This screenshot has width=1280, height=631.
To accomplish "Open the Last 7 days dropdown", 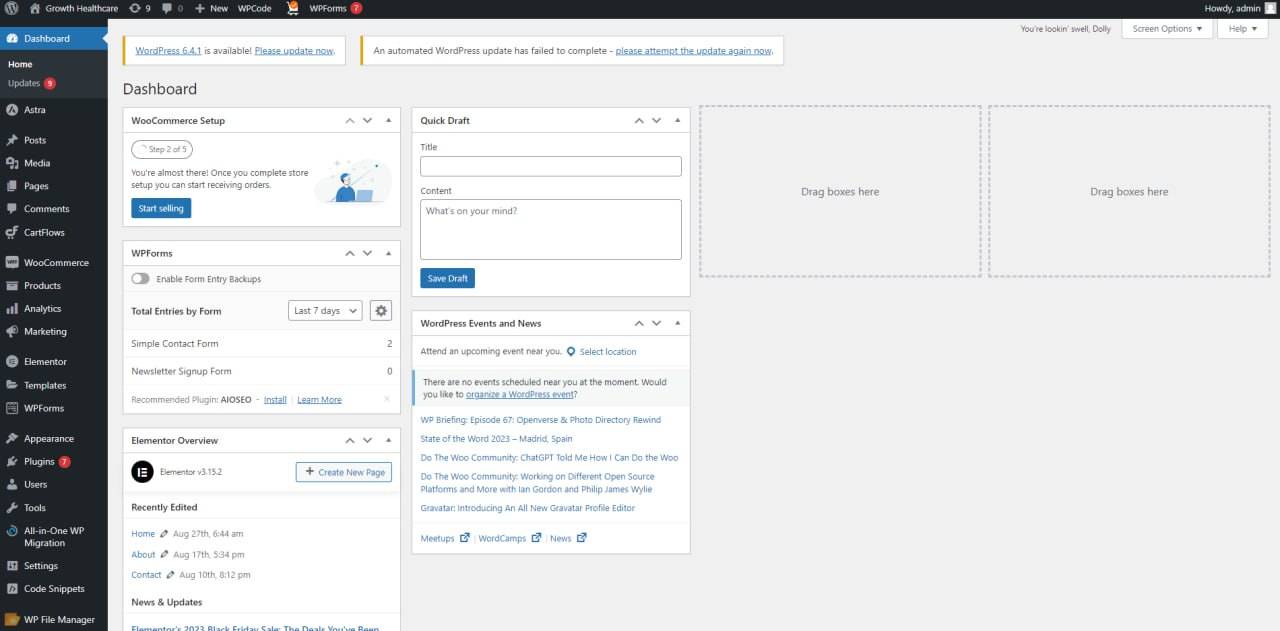I will coord(325,311).
